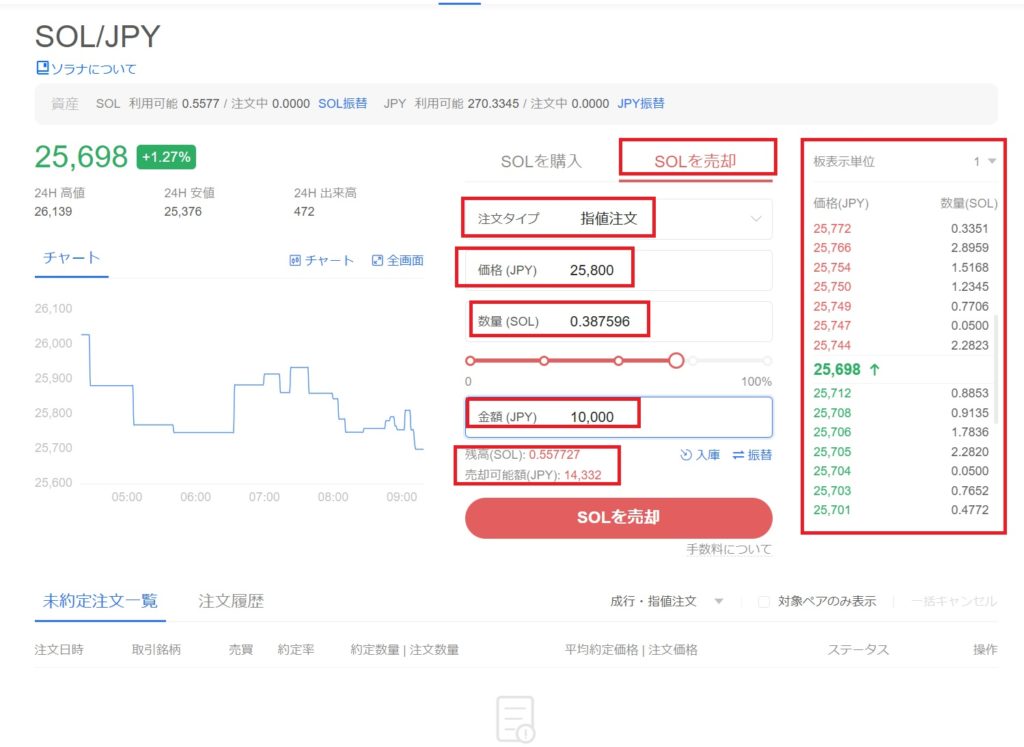Select the チャート tab above the graph
Image resolution: width=1024 pixels, height=747 pixels.
[x=71, y=258]
